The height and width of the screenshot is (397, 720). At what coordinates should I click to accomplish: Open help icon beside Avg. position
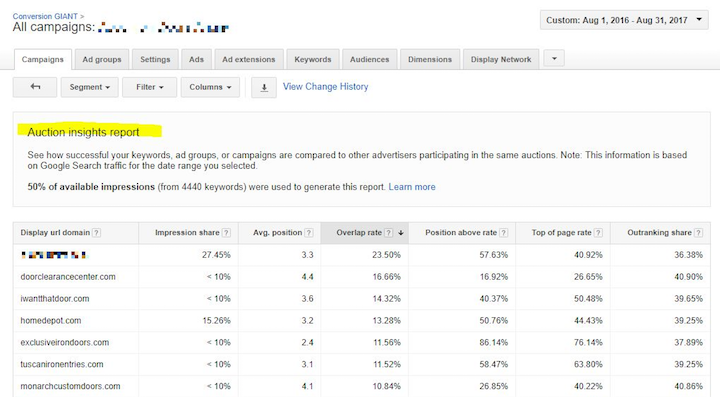pyautogui.click(x=309, y=233)
